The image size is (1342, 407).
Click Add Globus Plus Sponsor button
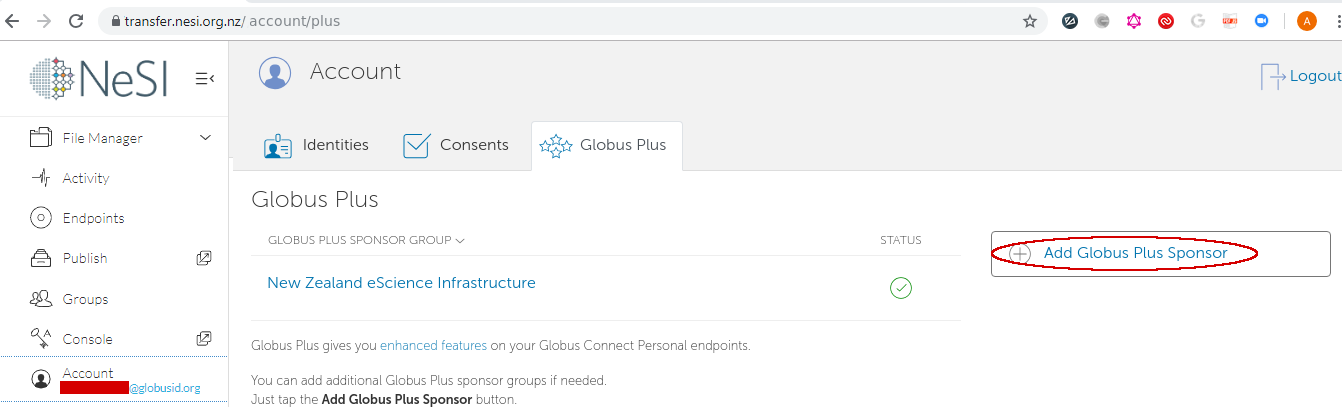(x=1134, y=253)
